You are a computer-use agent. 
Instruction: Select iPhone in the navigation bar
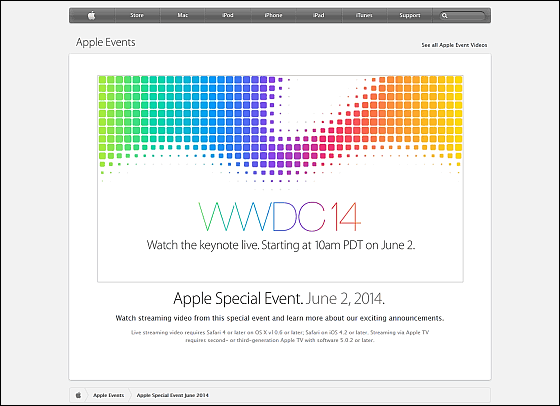coord(273,15)
